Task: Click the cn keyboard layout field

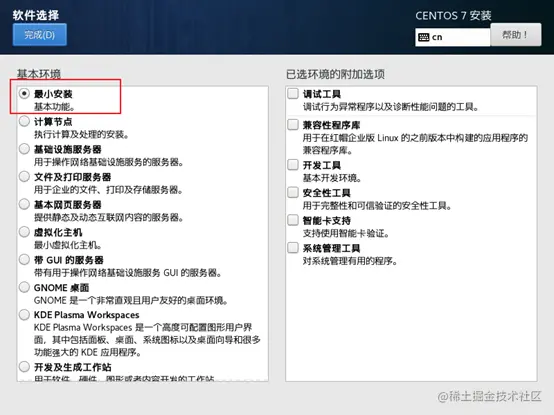Action: (453, 37)
